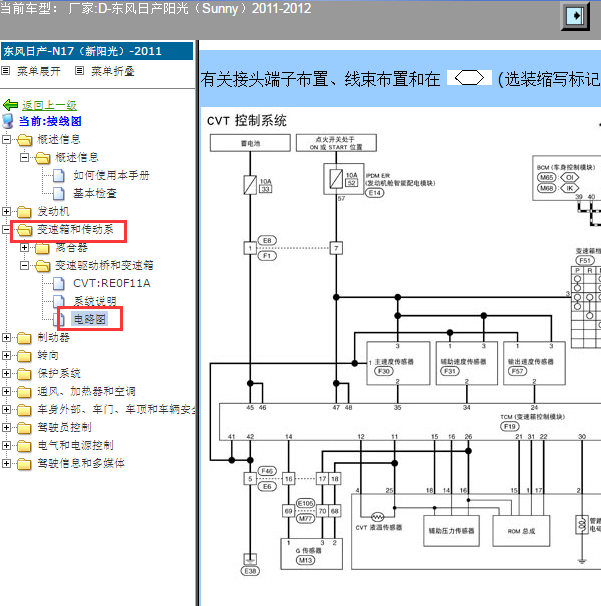Expand the 车身外部、车门 folder
Image resolution: width=601 pixels, height=606 pixels.
[6, 409]
